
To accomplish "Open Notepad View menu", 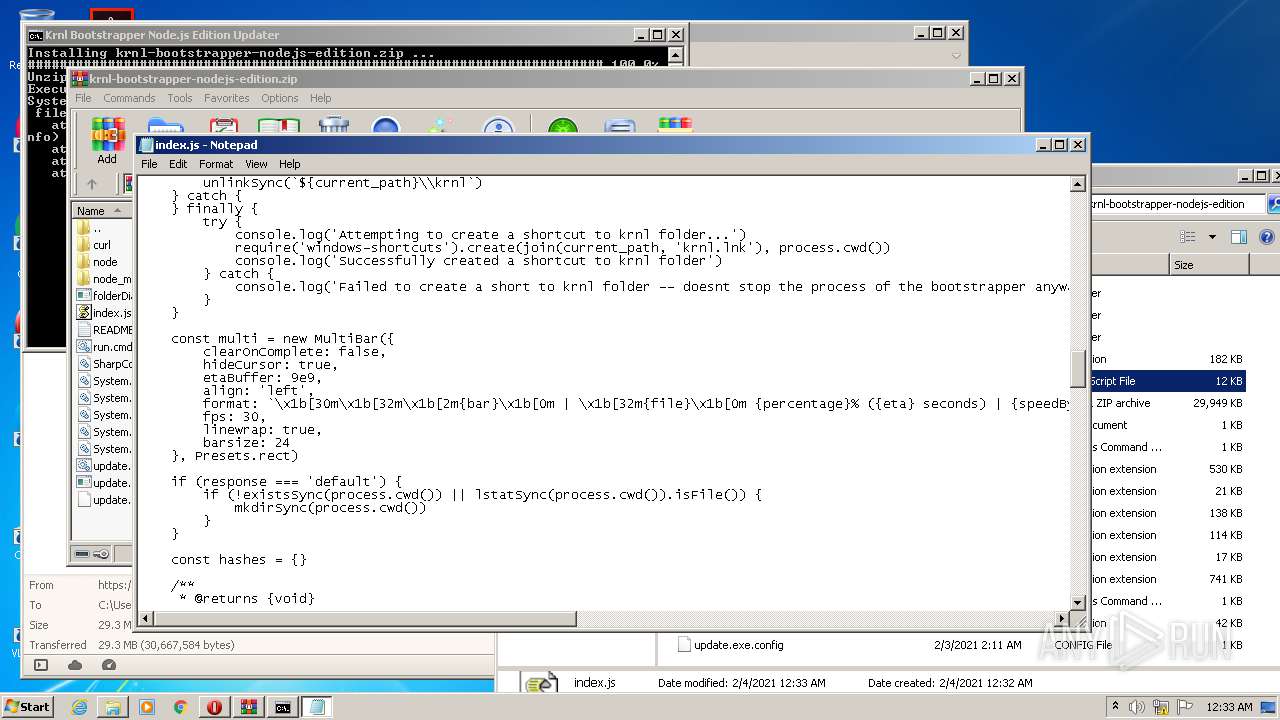I will [x=256, y=164].
